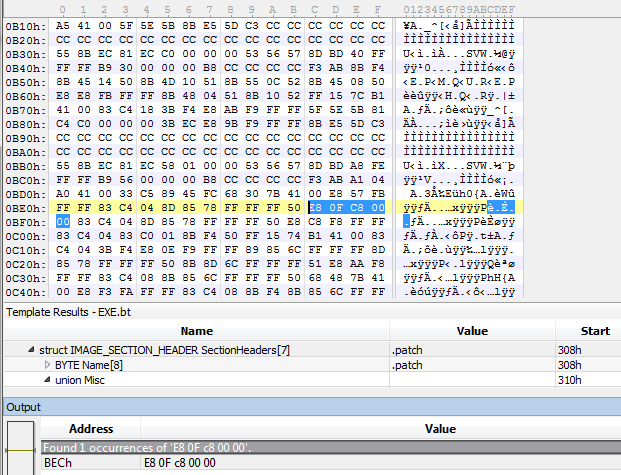Click highlighted byte E8 in row 0BE0h
621x475 pixels.
pos(315,208)
